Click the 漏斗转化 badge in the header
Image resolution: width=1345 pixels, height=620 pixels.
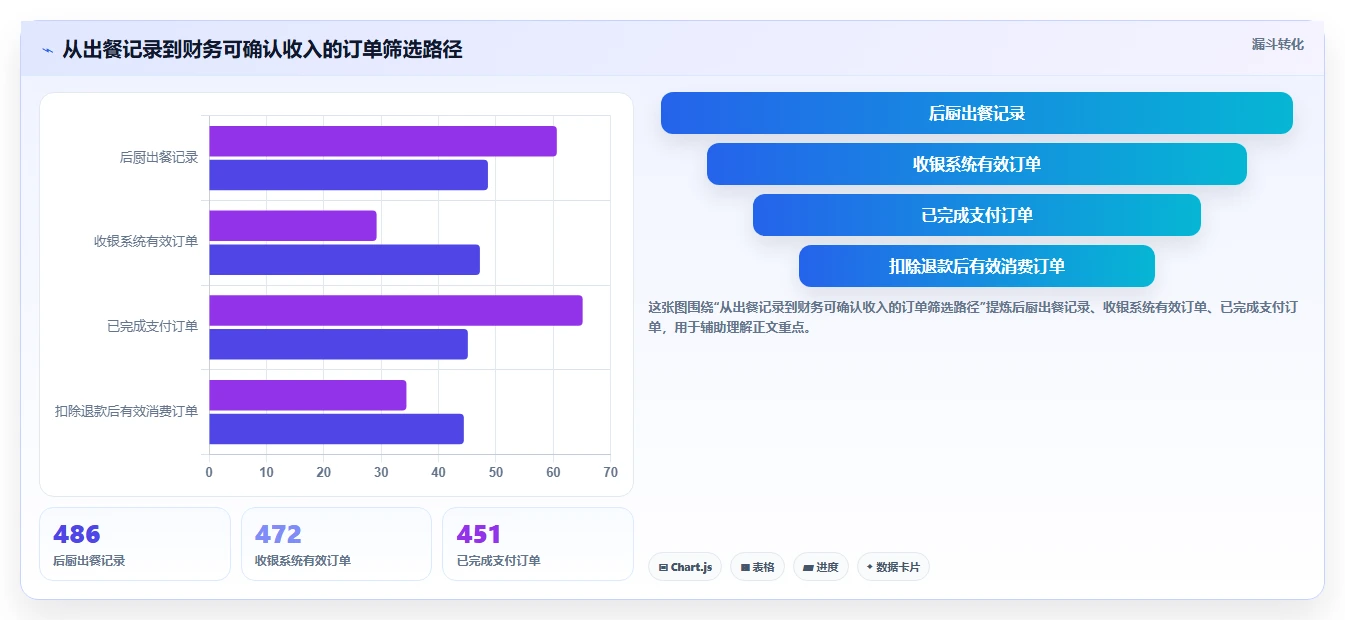pyautogui.click(x=1277, y=45)
